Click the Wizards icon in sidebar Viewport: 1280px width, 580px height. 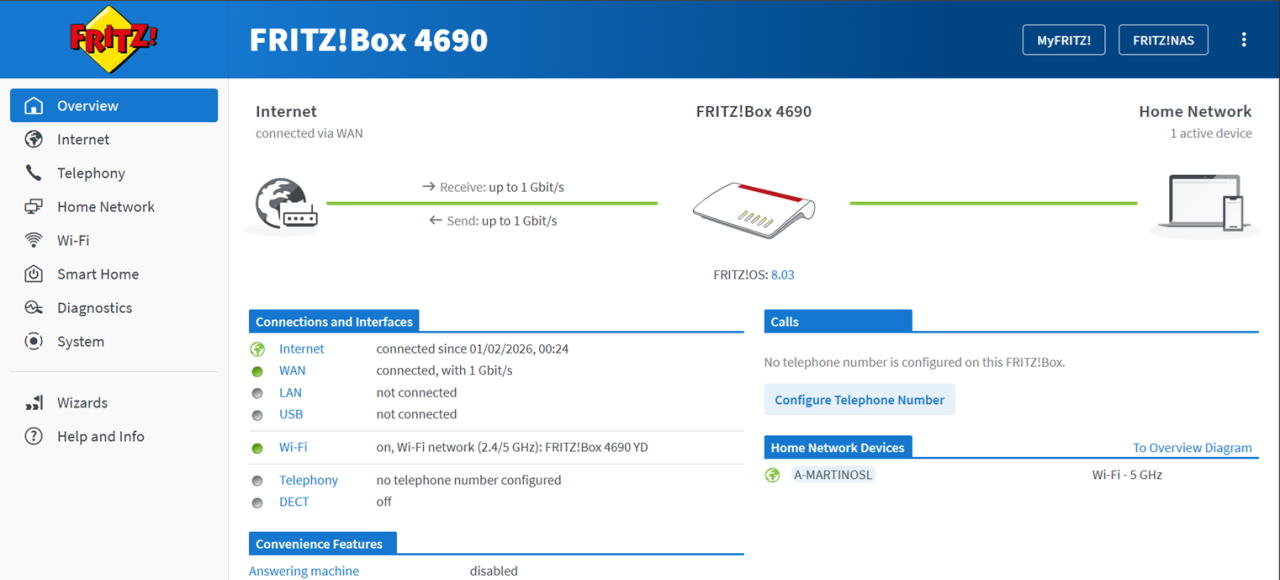point(34,403)
